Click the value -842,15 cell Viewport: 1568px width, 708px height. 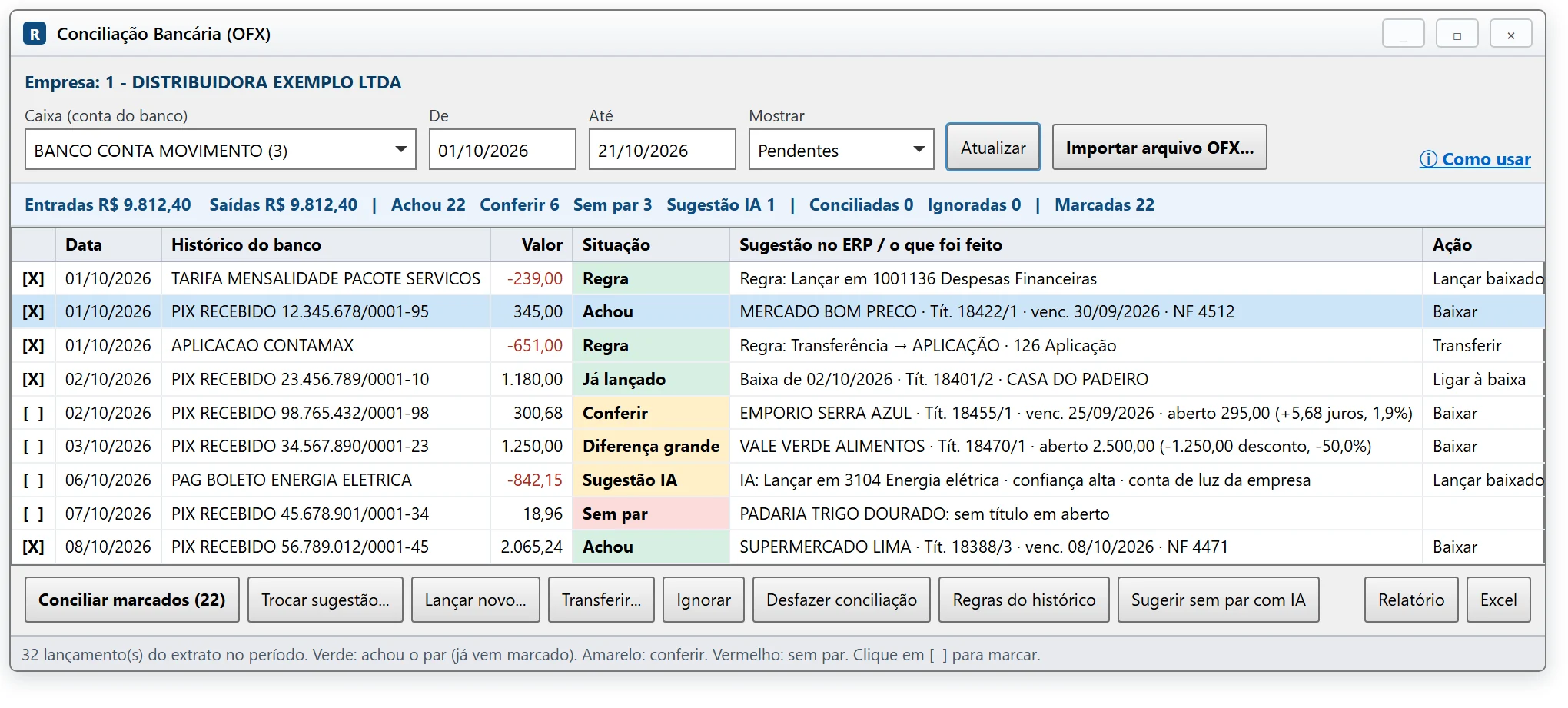click(532, 480)
